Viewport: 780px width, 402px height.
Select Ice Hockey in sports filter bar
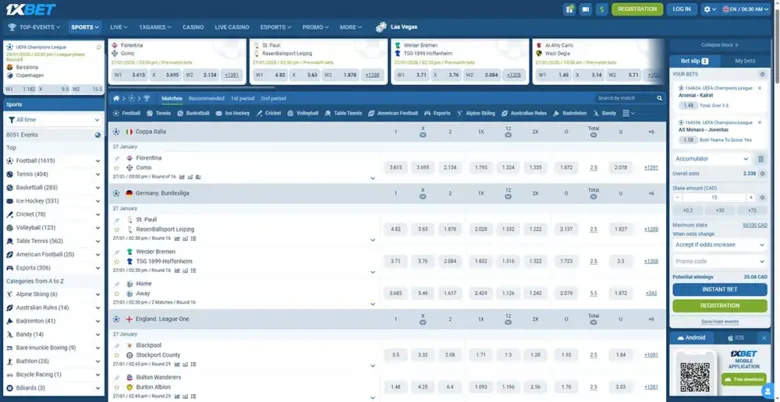233,113
